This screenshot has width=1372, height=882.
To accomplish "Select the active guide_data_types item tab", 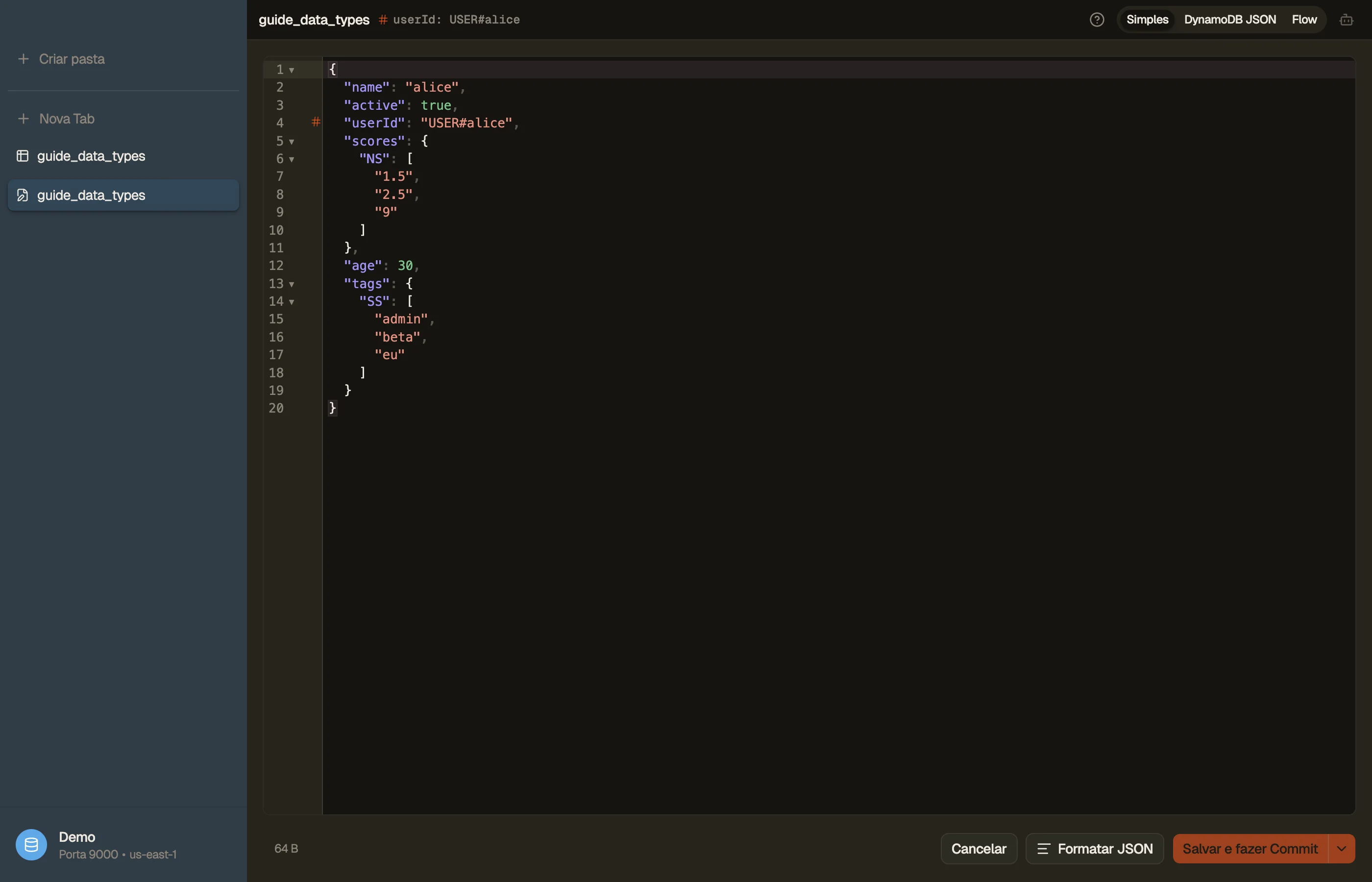I will (123, 196).
